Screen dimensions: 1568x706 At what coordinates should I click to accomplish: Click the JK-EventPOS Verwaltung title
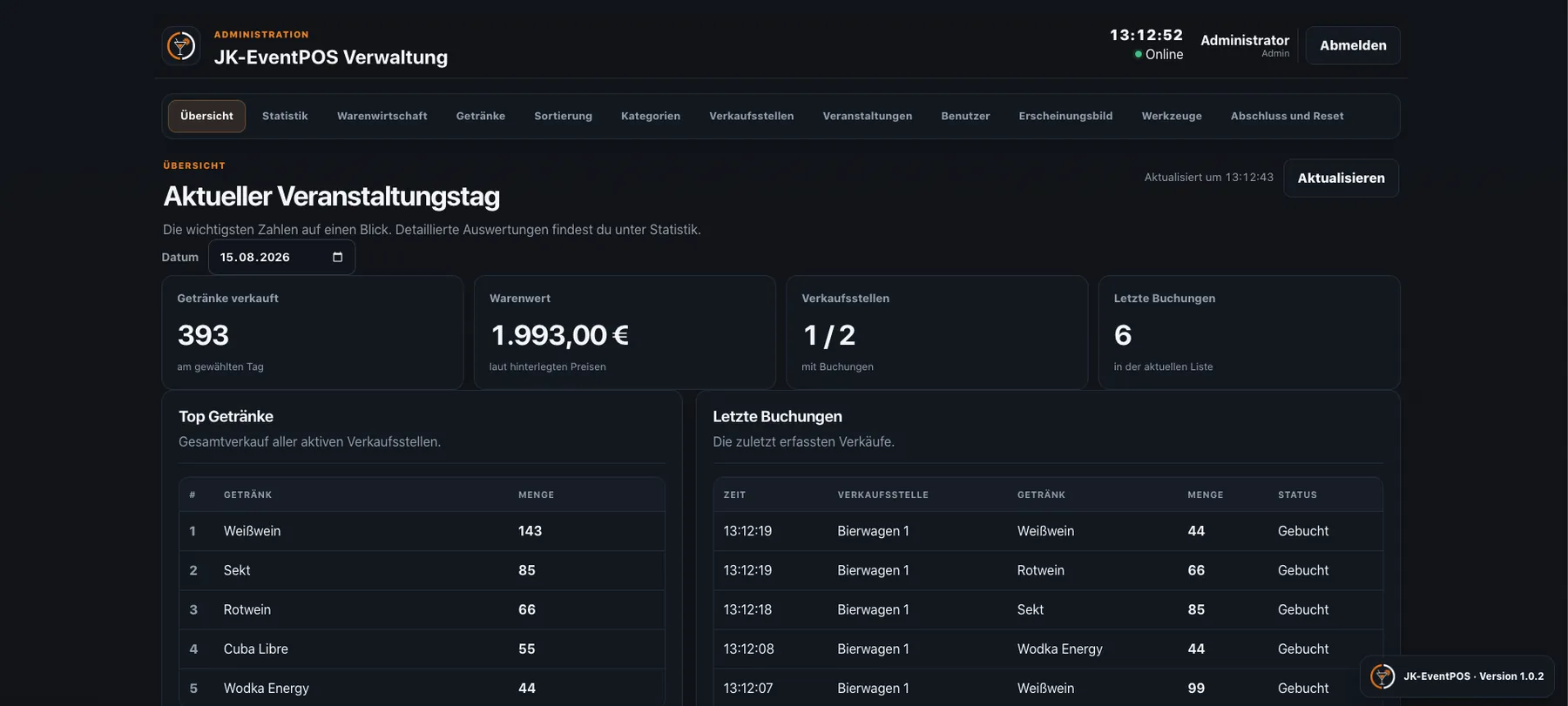point(331,57)
